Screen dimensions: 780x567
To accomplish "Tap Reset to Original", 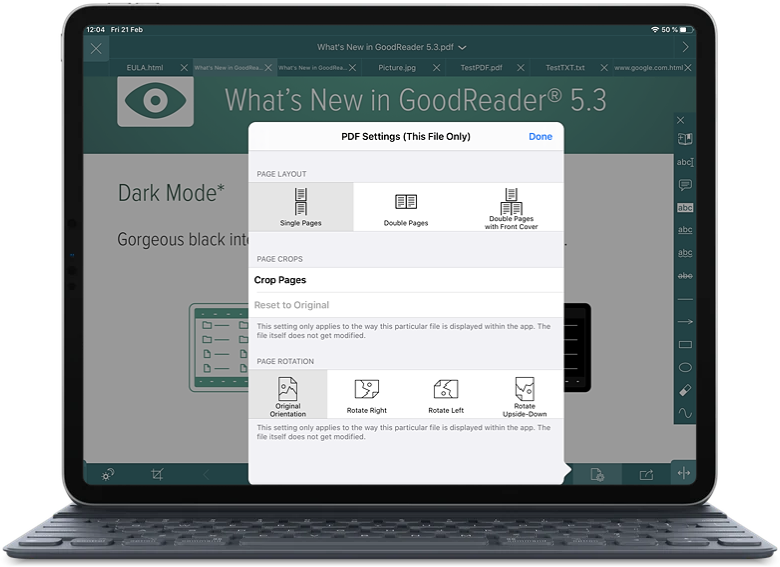I will (x=406, y=305).
